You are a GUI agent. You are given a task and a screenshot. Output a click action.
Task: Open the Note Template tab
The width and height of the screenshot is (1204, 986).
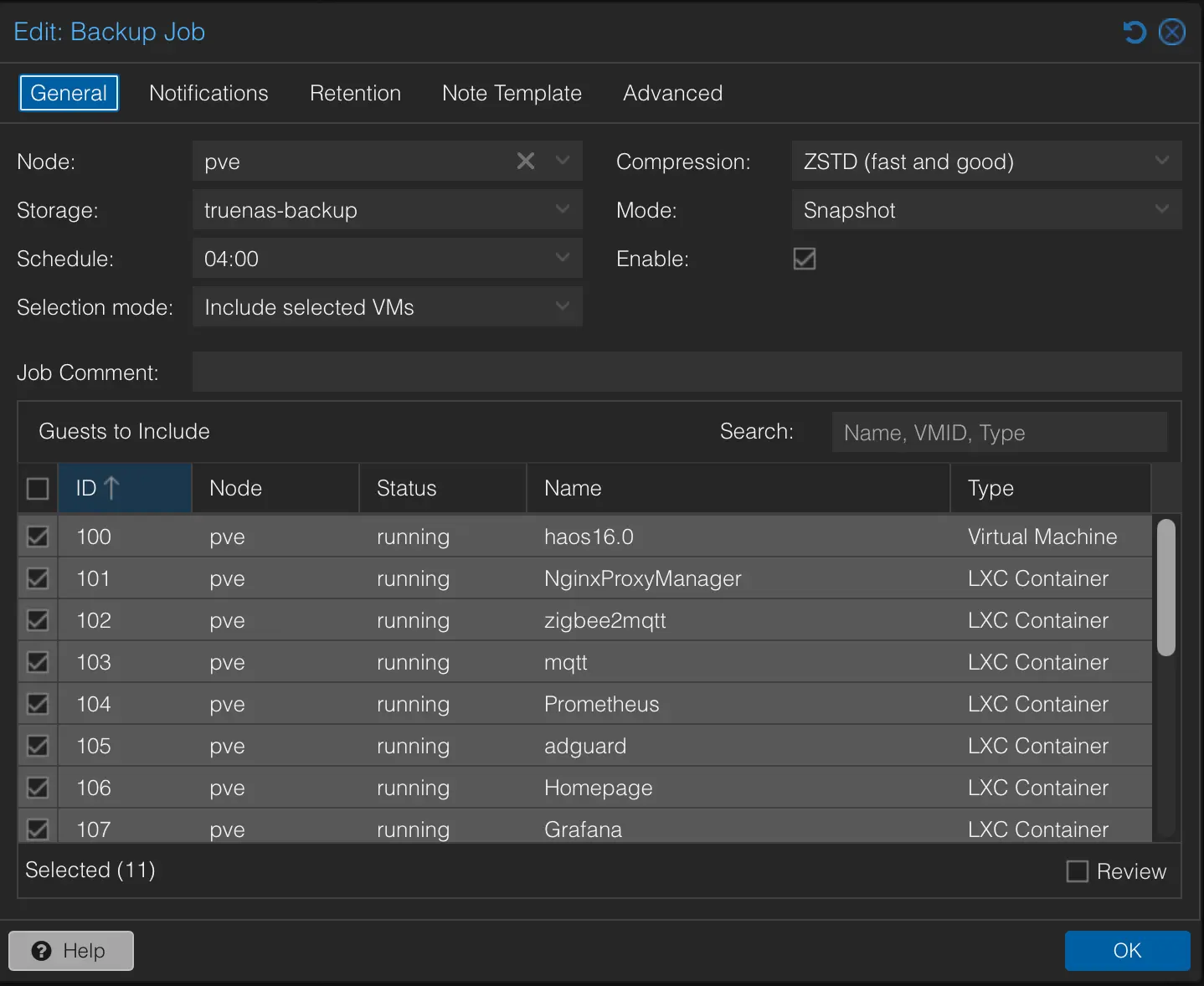click(x=512, y=93)
